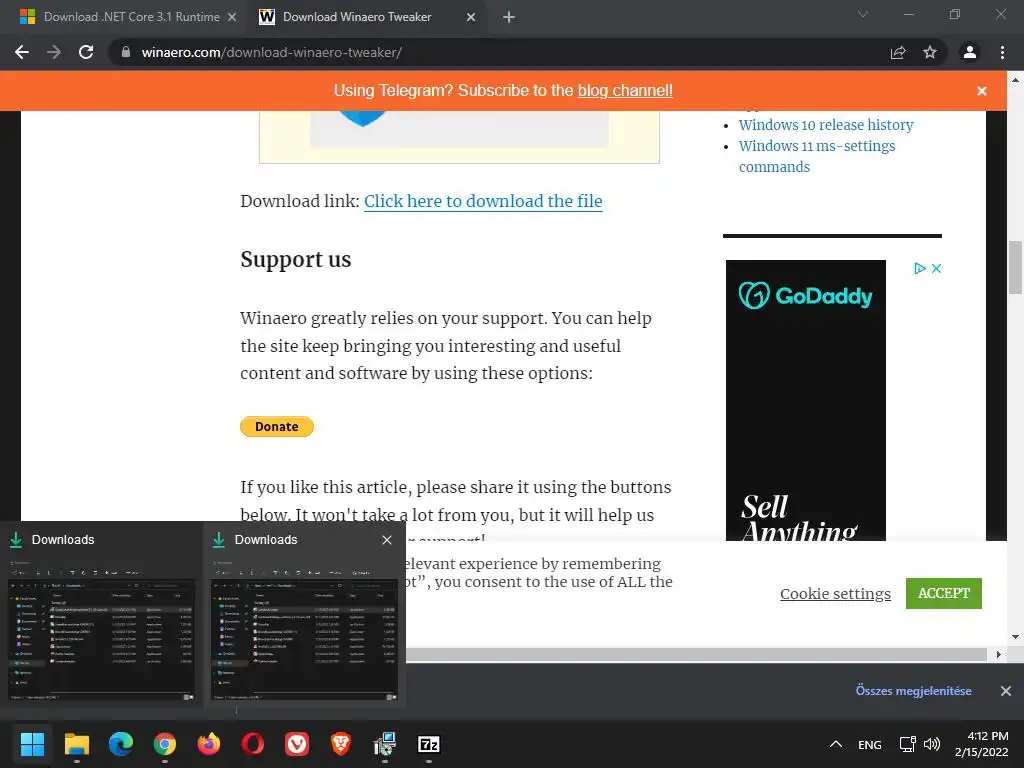Viewport: 1024px width, 768px height.
Task: Launch Firefox from the taskbar
Action: (x=209, y=744)
